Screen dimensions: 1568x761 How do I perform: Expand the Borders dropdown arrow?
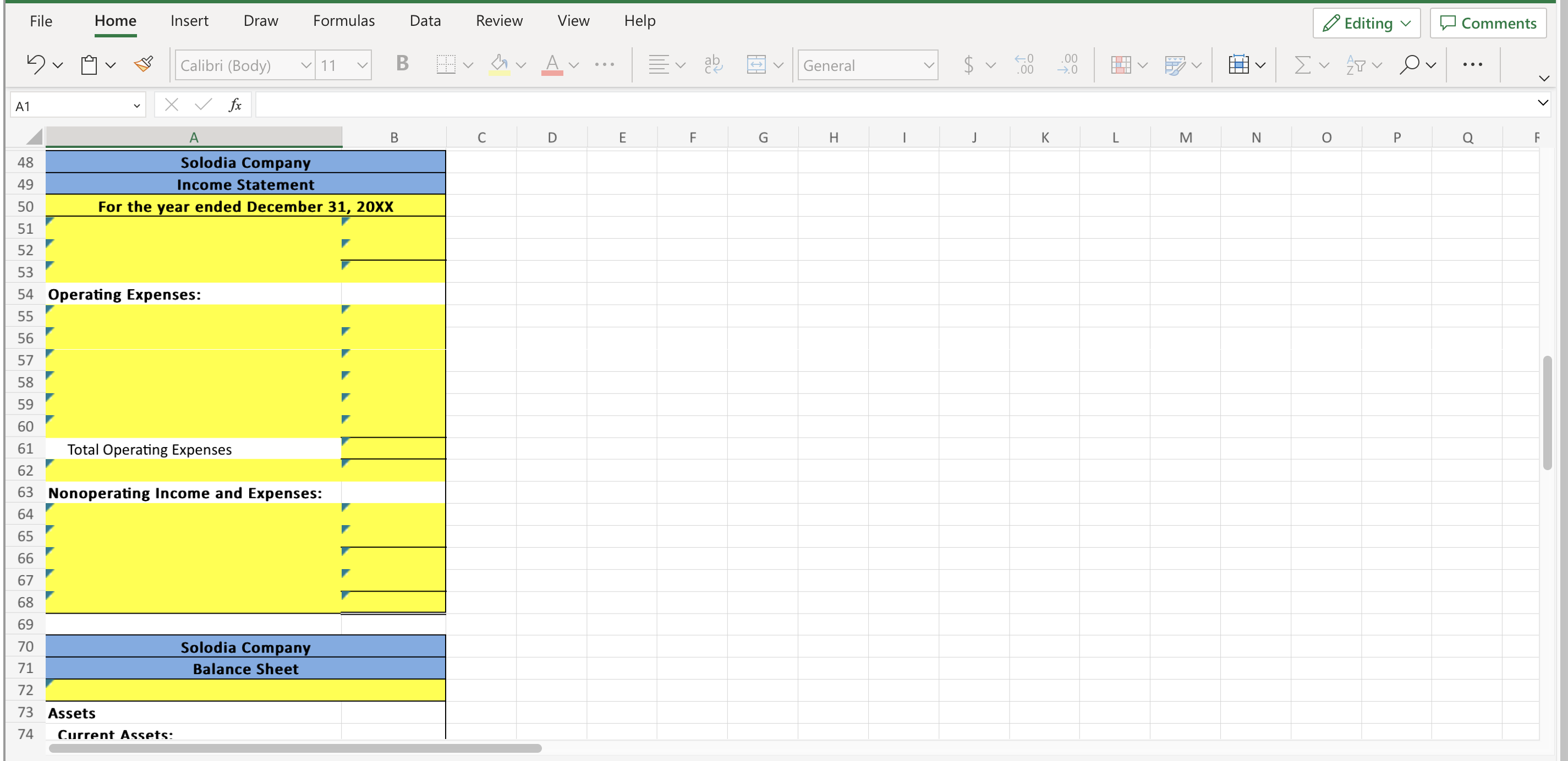pyautogui.click(x=468, y=64)
